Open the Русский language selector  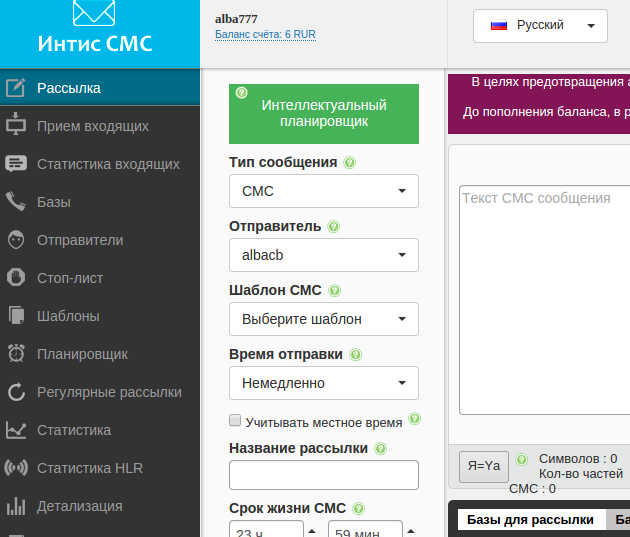[540, 26]
